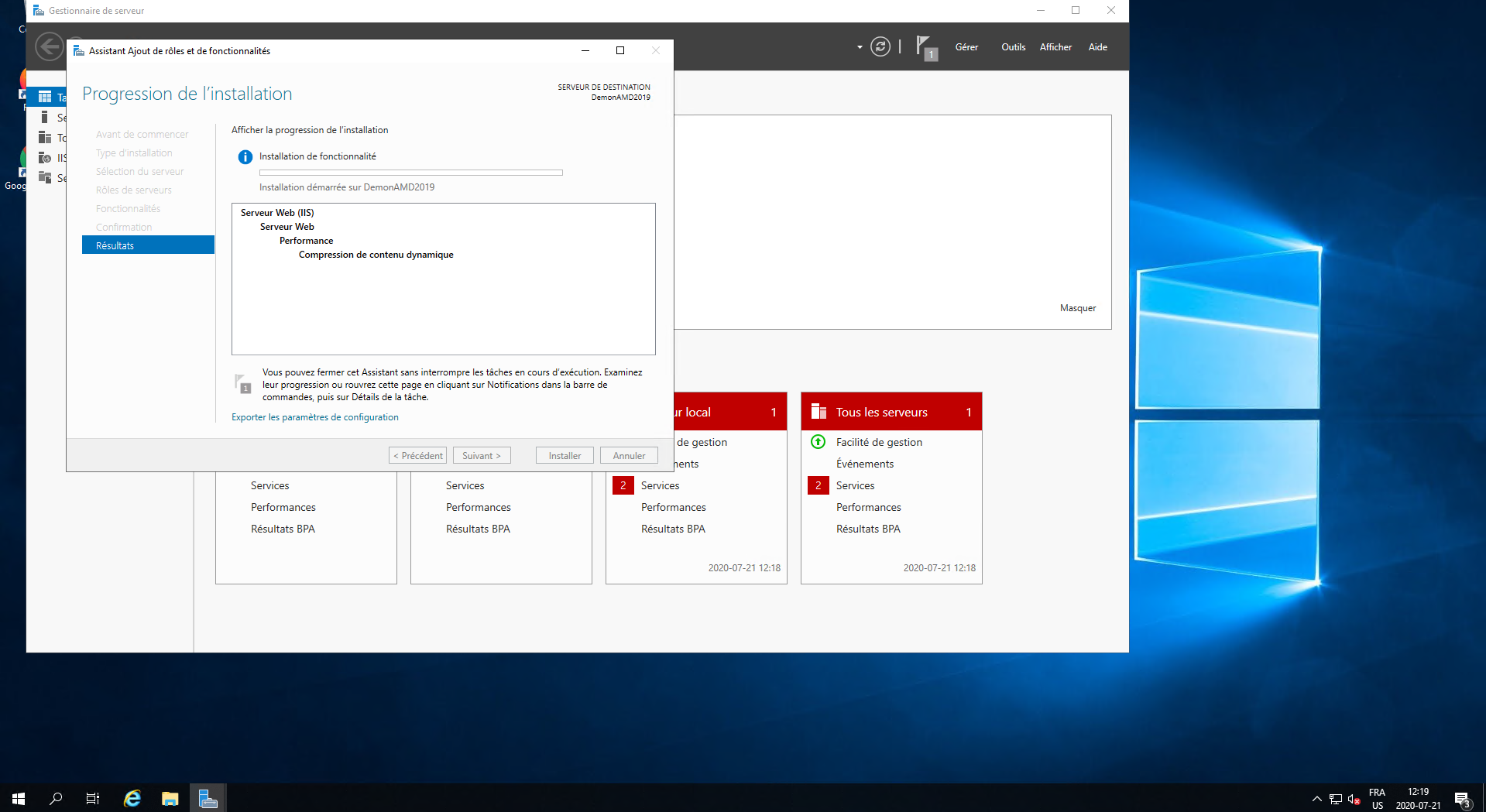The width and height of the screenshot is (1486, 812).
Task: Click the Windows Start button
Action: coord(19,798)
